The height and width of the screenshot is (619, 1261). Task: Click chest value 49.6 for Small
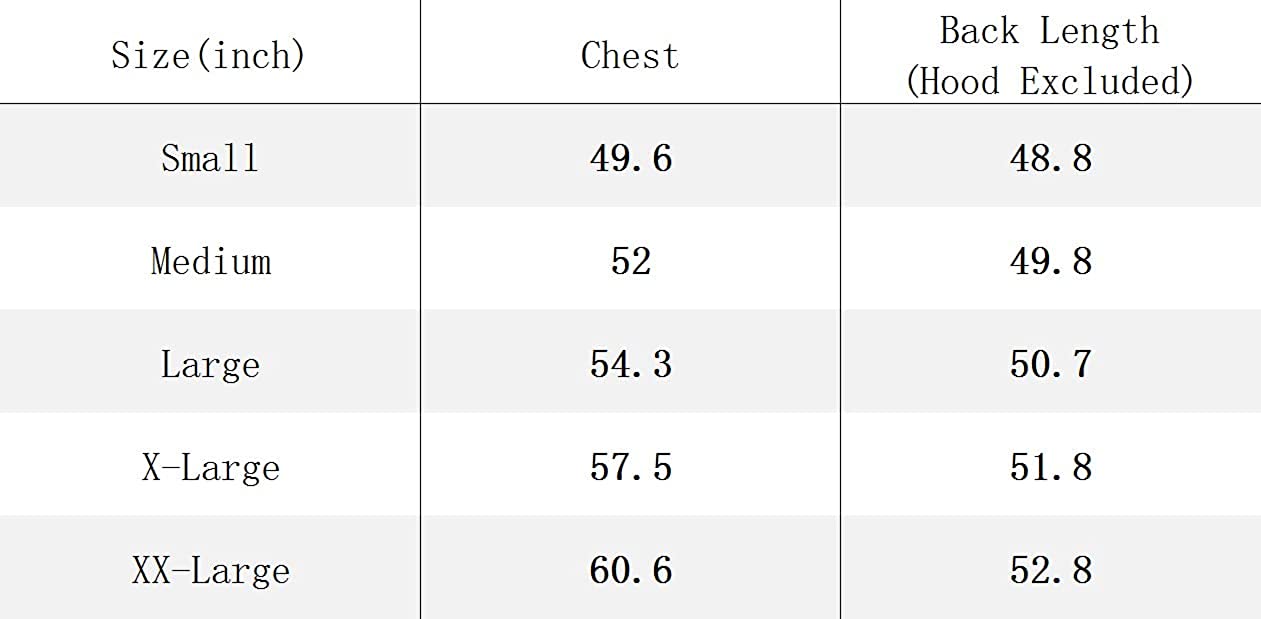631,158
